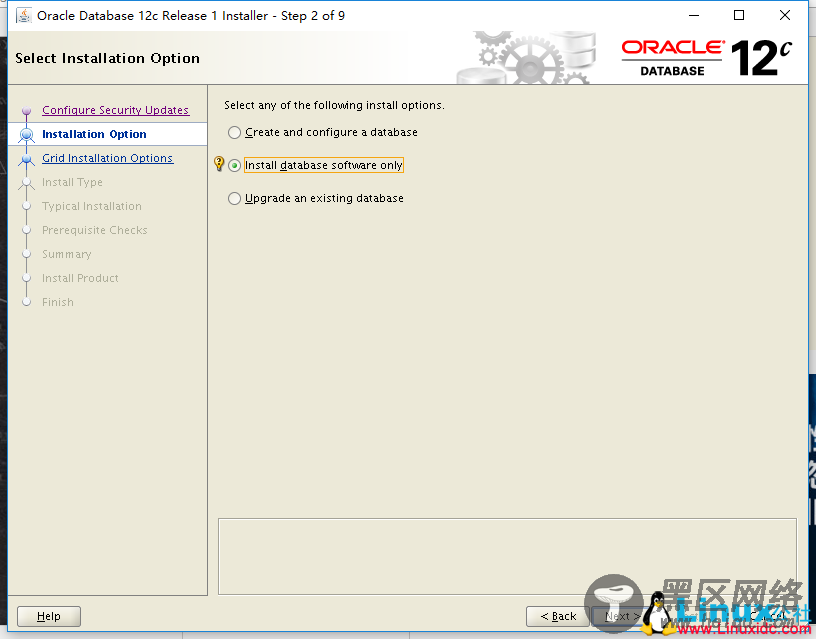Click the Summary step label
Screen dimensions: 816x639
coord(67,254)
